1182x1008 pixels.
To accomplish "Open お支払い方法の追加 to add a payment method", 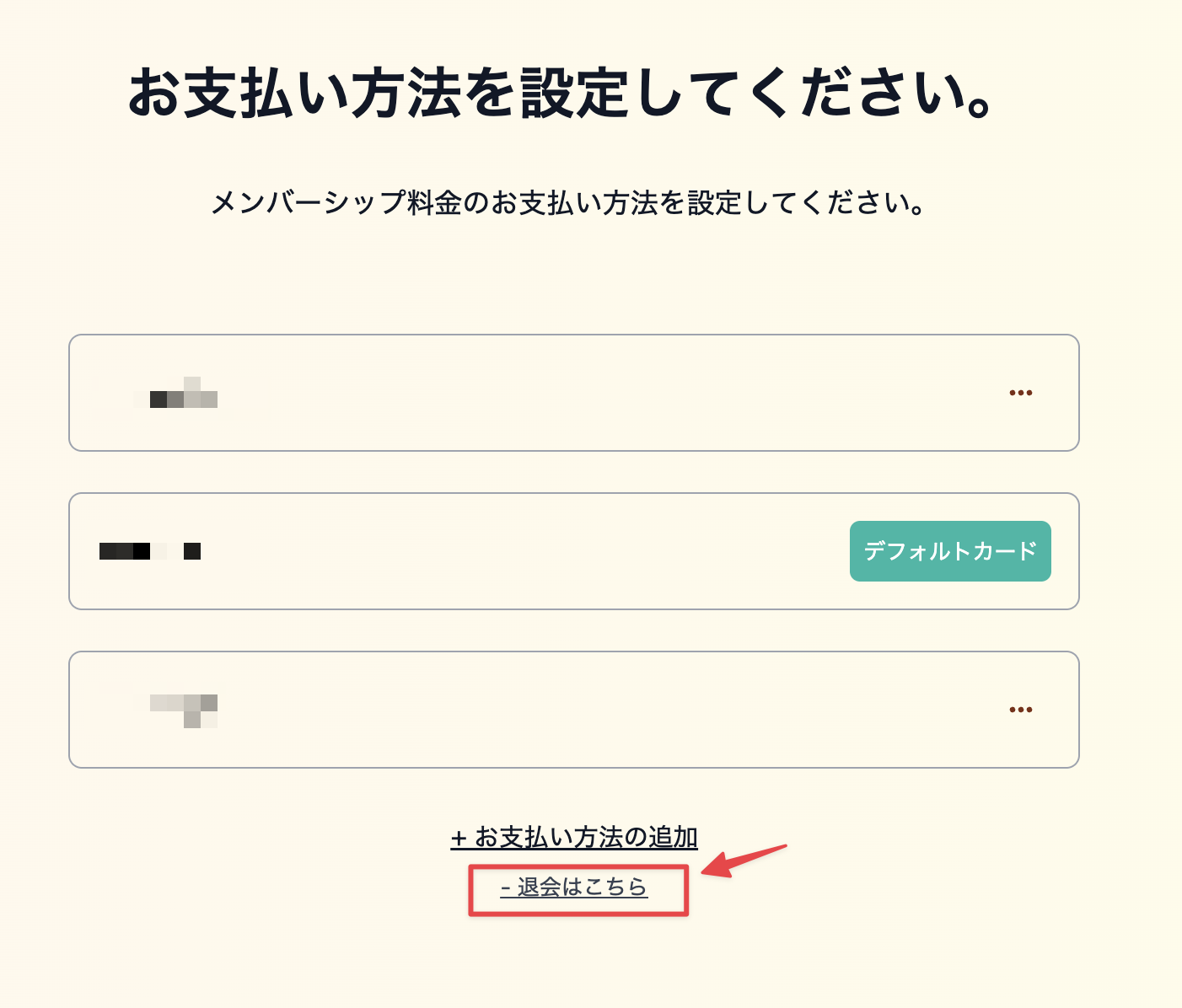I will pyautogui.click(x=576, y=839).
